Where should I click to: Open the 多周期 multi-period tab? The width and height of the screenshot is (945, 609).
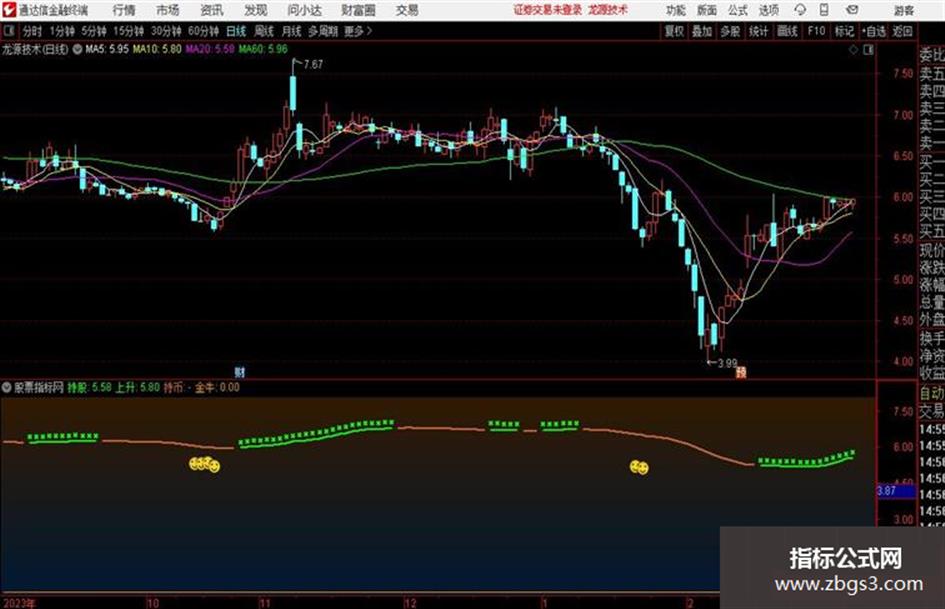tap(322, 31)
